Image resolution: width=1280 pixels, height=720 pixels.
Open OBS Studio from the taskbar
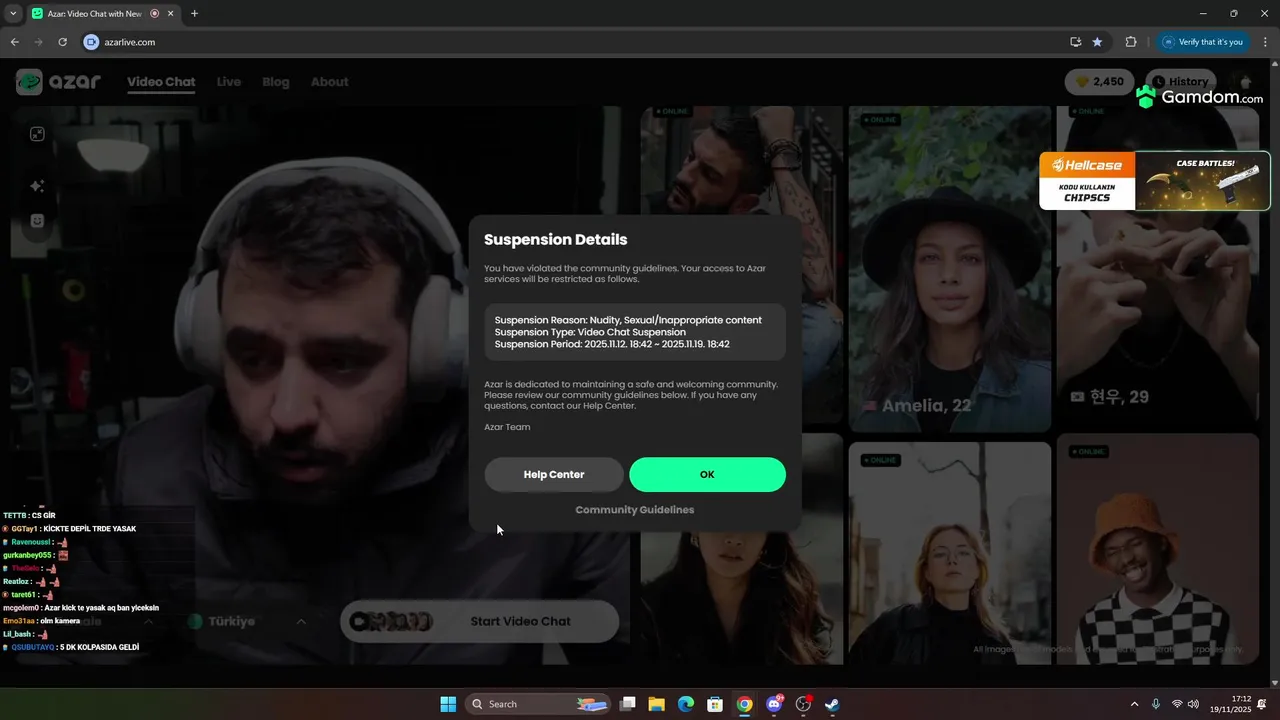click(x=803, y=704)
